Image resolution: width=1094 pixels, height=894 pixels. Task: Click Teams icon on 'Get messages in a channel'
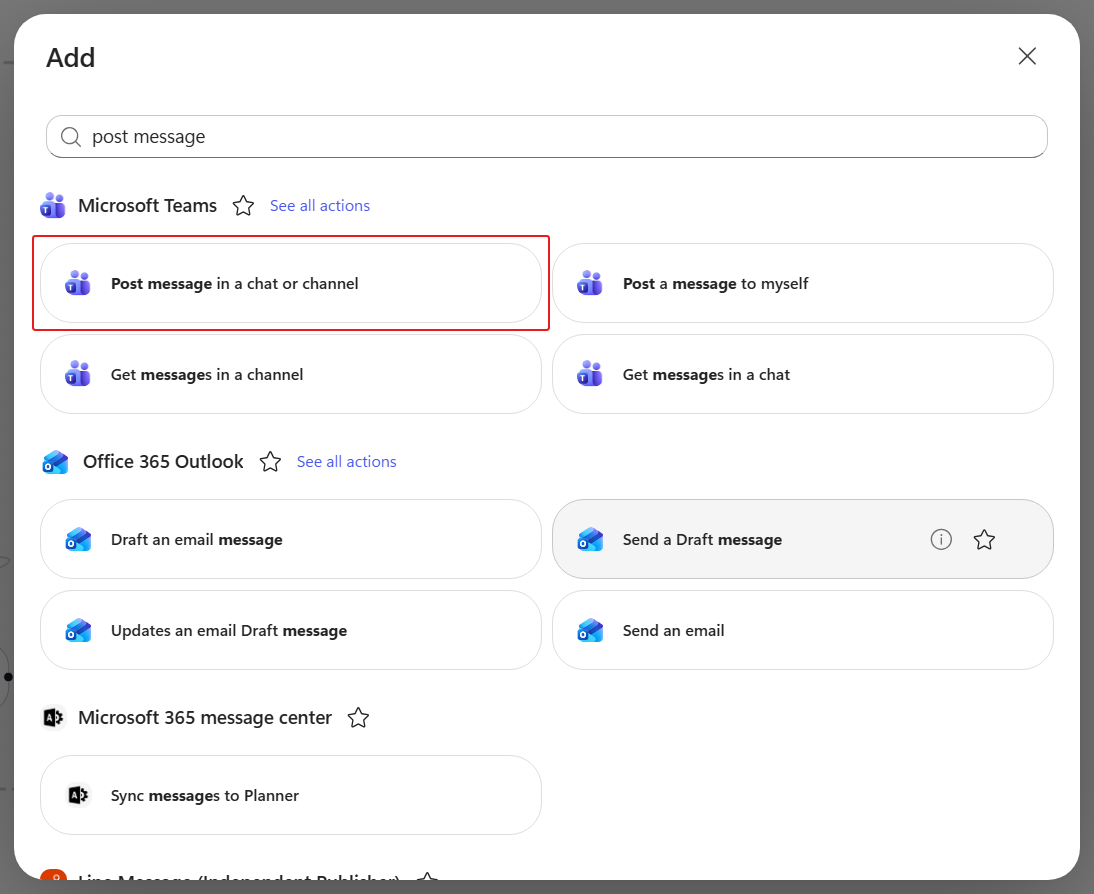click(77, 375)
